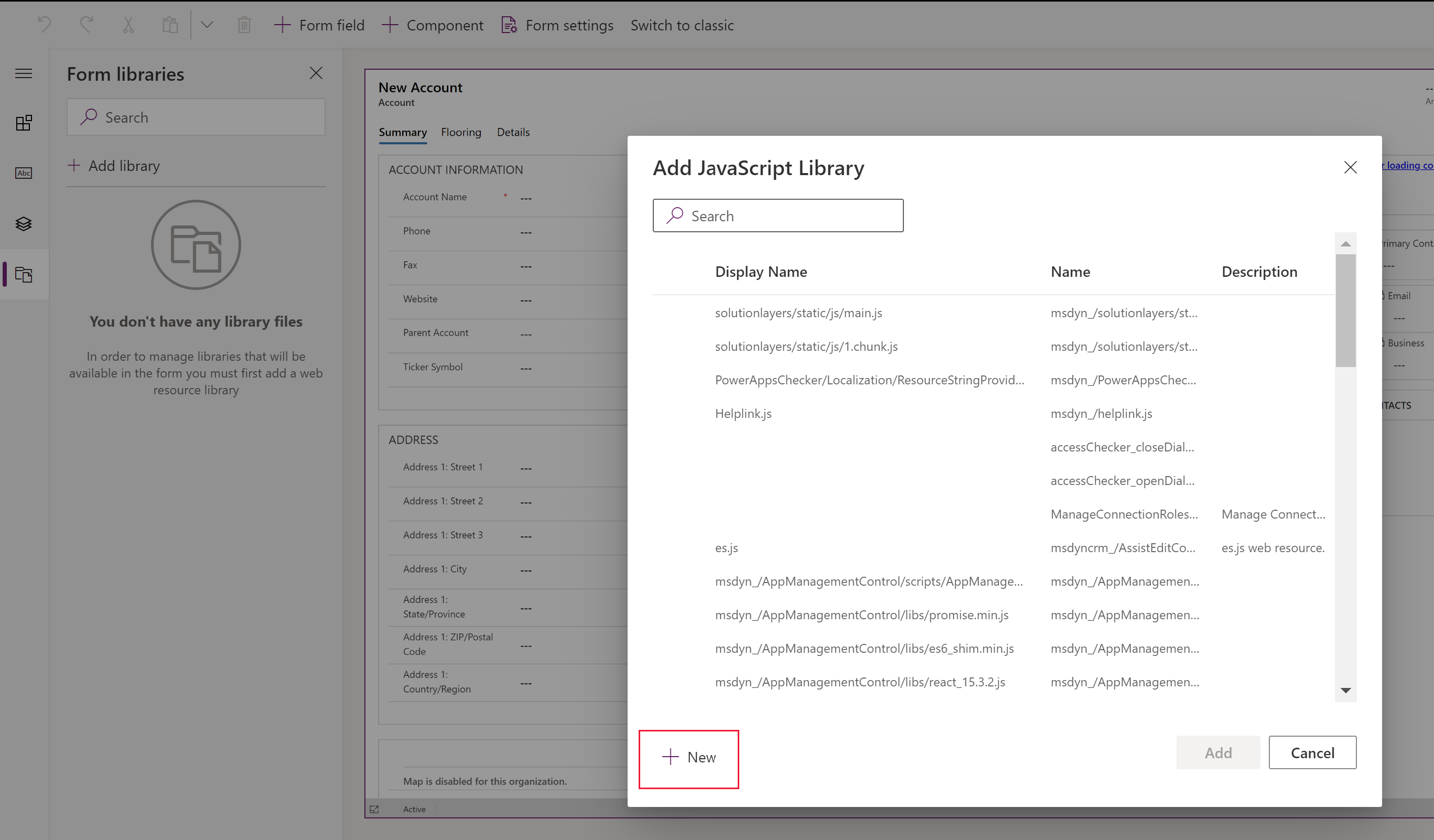Click New to create a web resource

click(x=689, y=758)
